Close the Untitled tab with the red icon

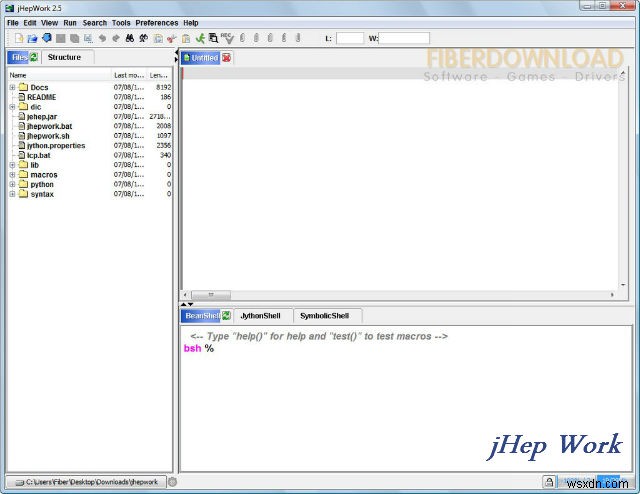tap(227, 58)
